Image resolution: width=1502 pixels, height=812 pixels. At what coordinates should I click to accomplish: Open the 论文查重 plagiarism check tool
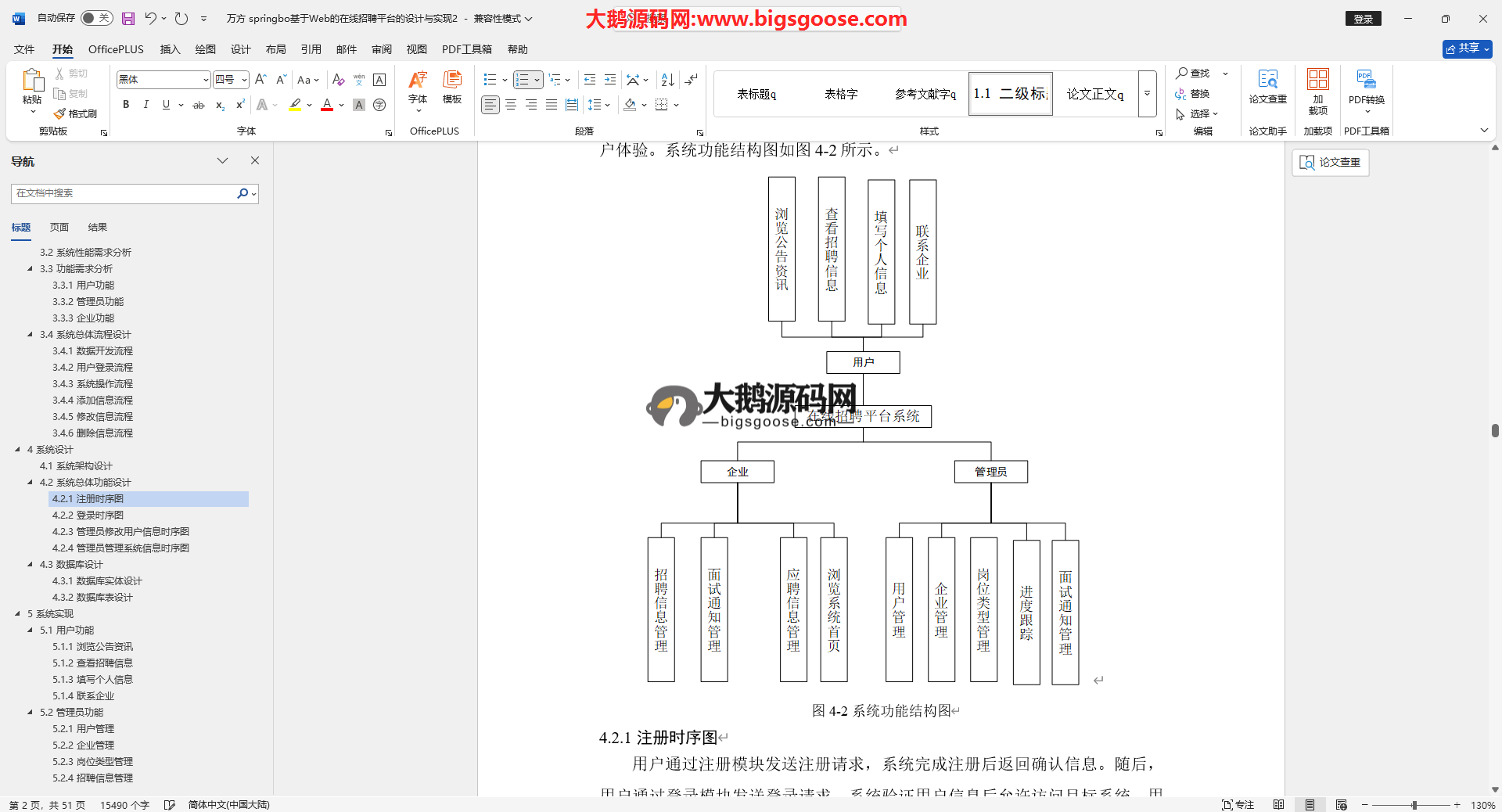point(1267,86)
